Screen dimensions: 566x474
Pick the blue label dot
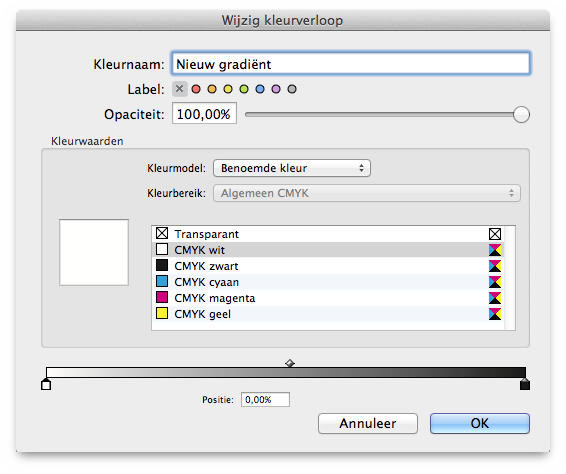[260, 89]
